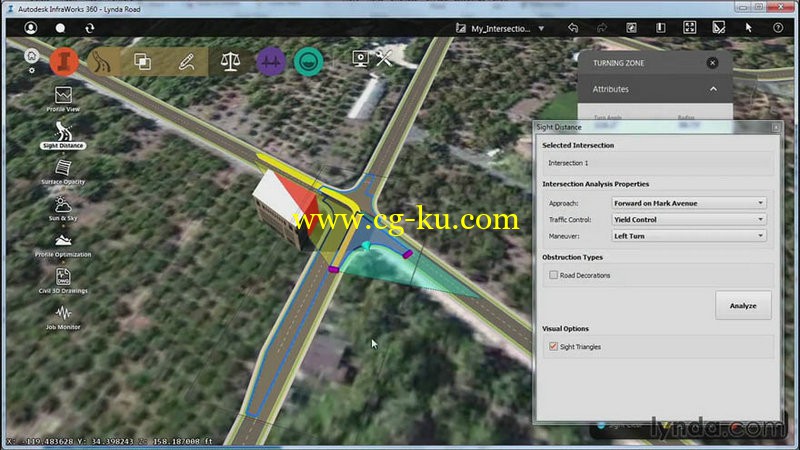Close the Turning Zone panel
The image size is (800, 450).
pos(712,63)
